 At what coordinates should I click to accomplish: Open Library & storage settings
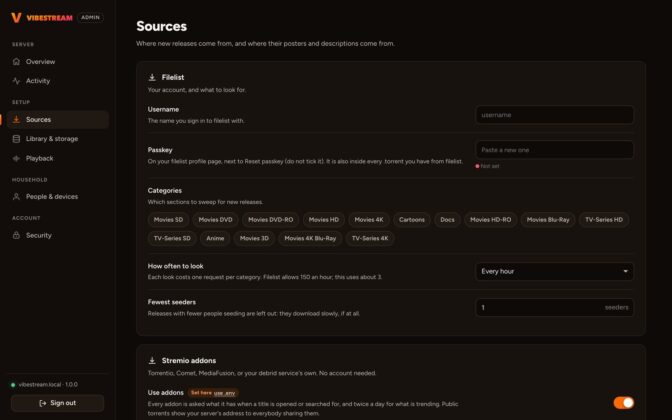pyautogui.click(x=58, y=139)
